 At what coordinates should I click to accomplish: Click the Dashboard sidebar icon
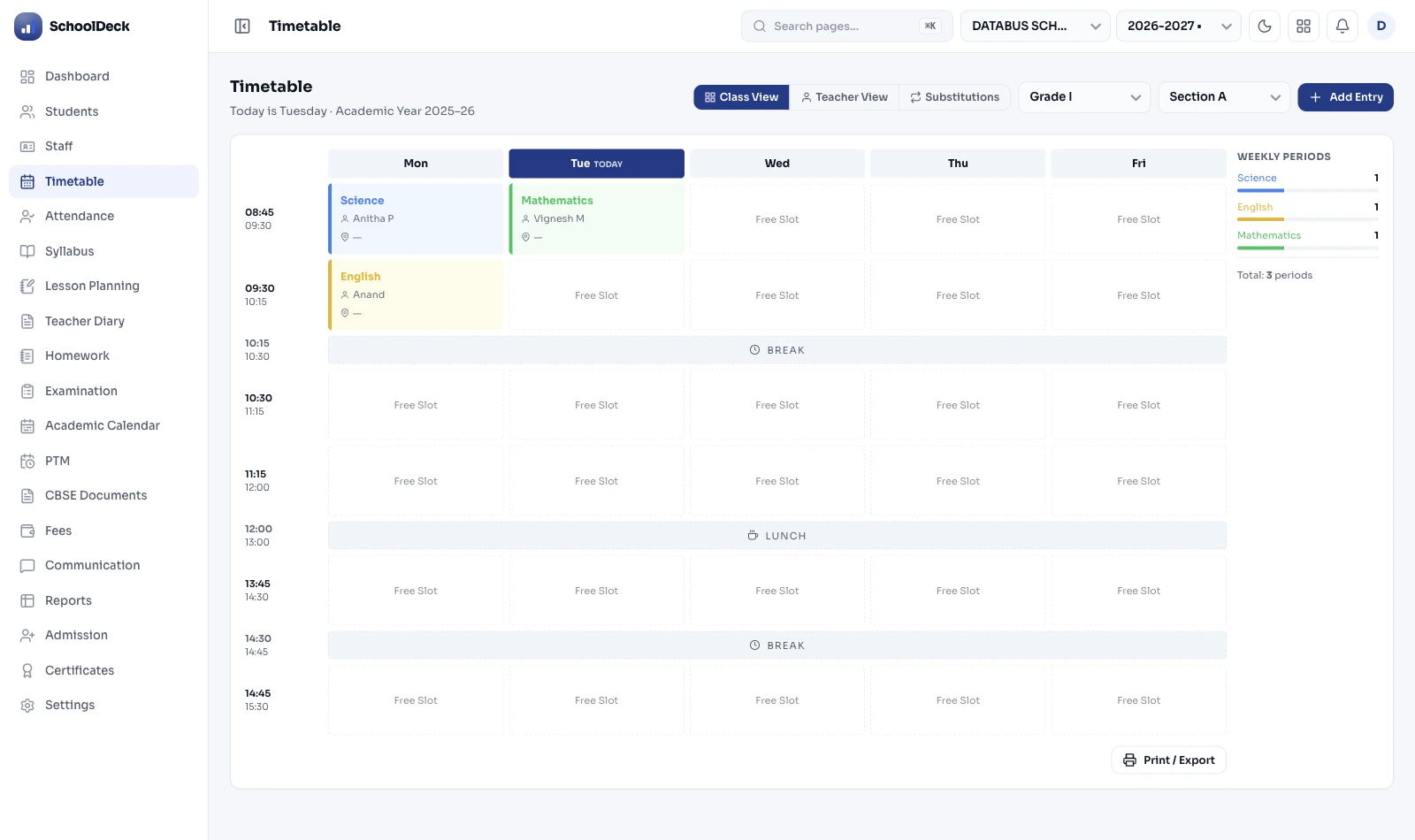(27, 77)
